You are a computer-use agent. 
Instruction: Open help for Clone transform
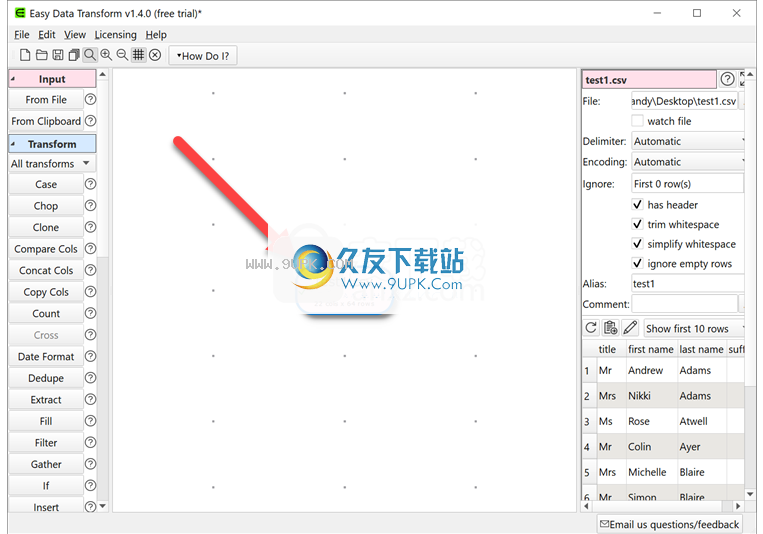pyautogui.click(x=91, y=227)
